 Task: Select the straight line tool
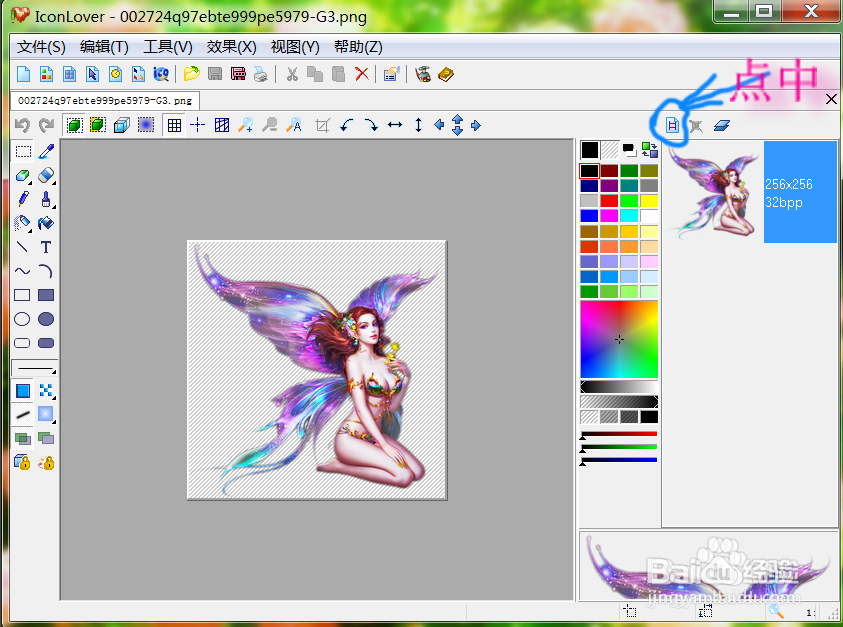coord(22,247)
